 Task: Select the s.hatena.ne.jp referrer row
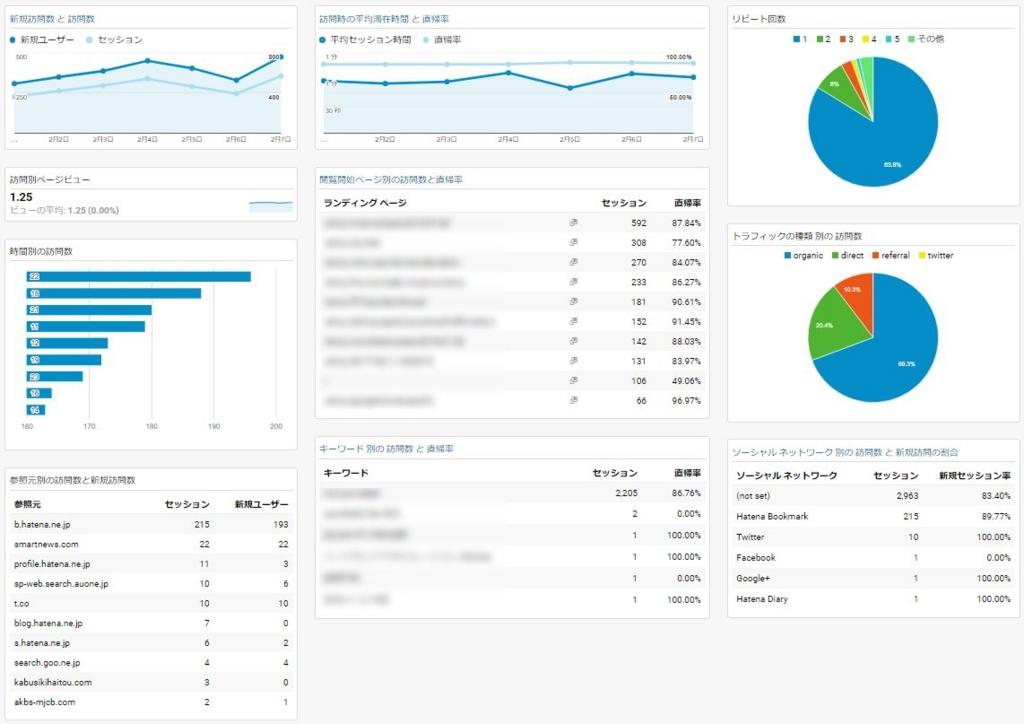pyautogui.click(x=151, y=642)
